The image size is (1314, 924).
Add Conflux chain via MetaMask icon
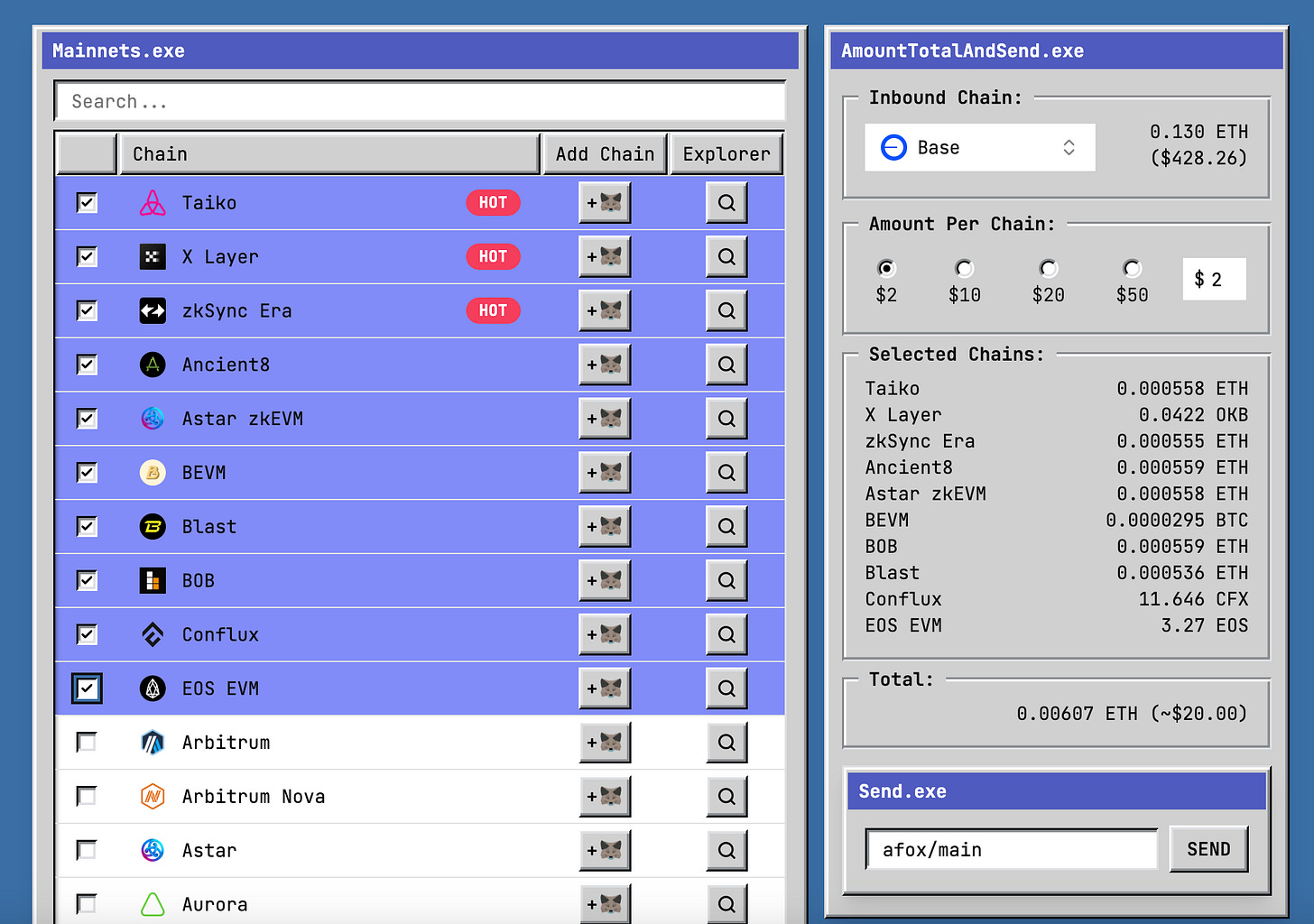[x=605, y=634]
